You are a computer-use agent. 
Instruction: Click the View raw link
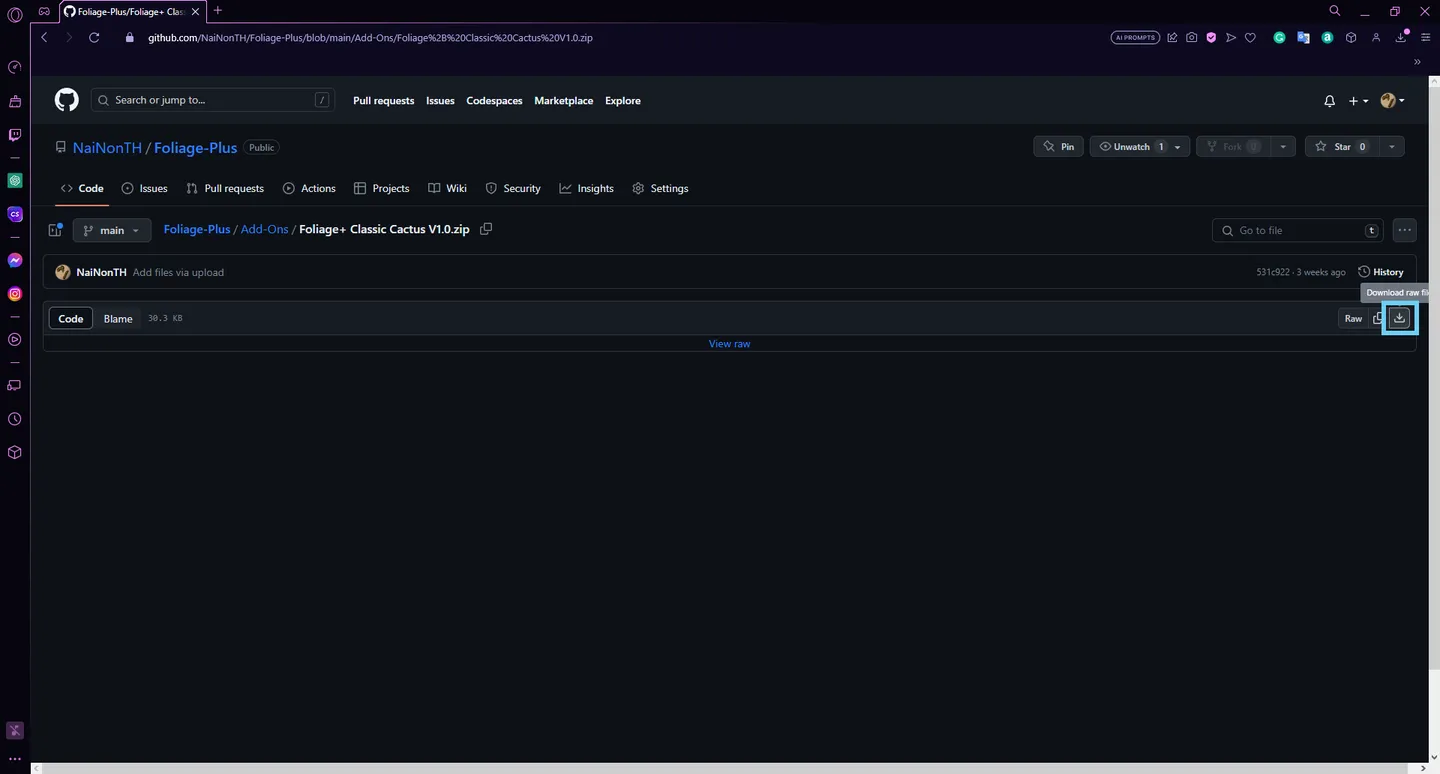(729, 343)
